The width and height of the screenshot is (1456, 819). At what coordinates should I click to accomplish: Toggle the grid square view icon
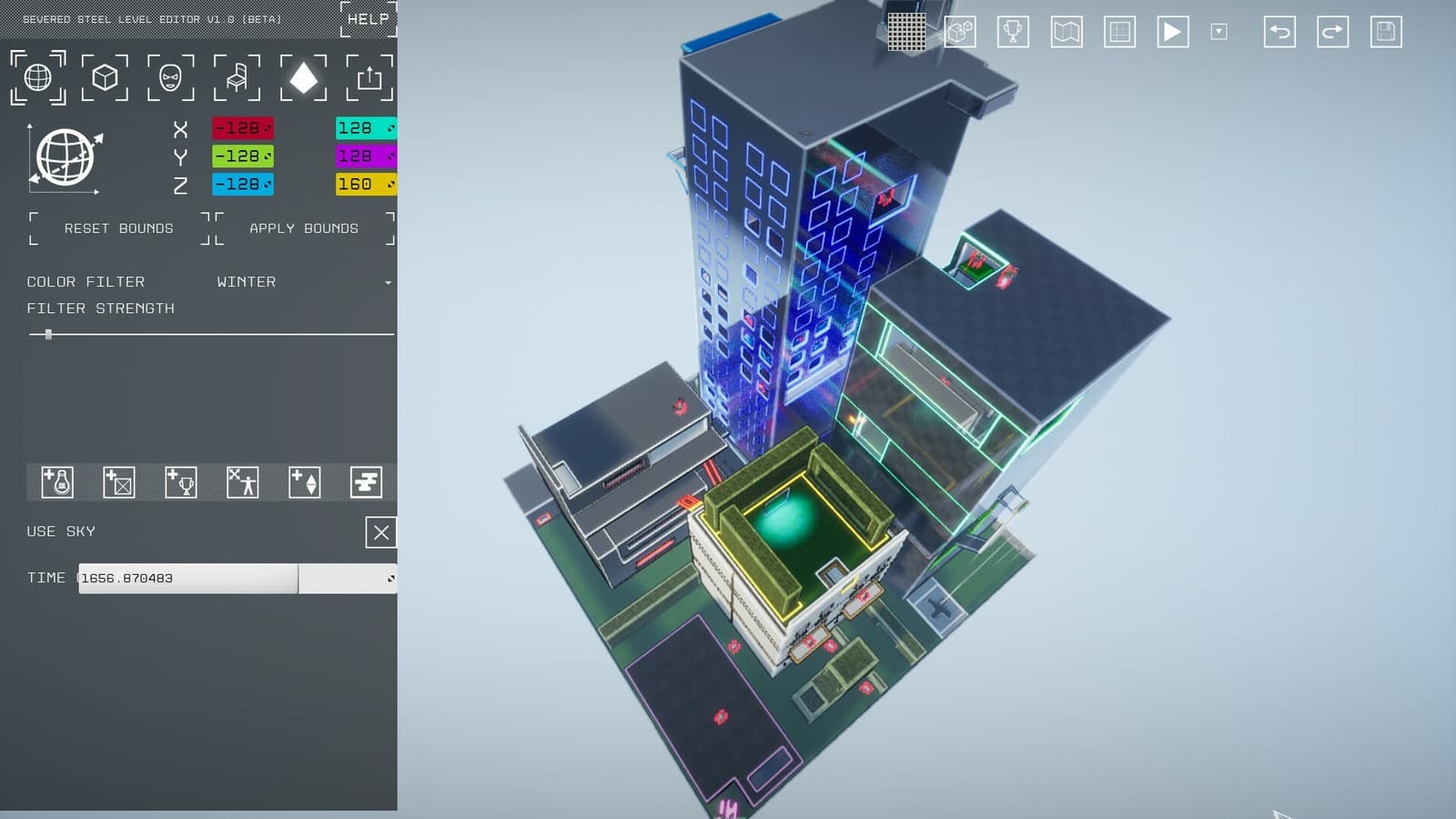(1119, 32)
